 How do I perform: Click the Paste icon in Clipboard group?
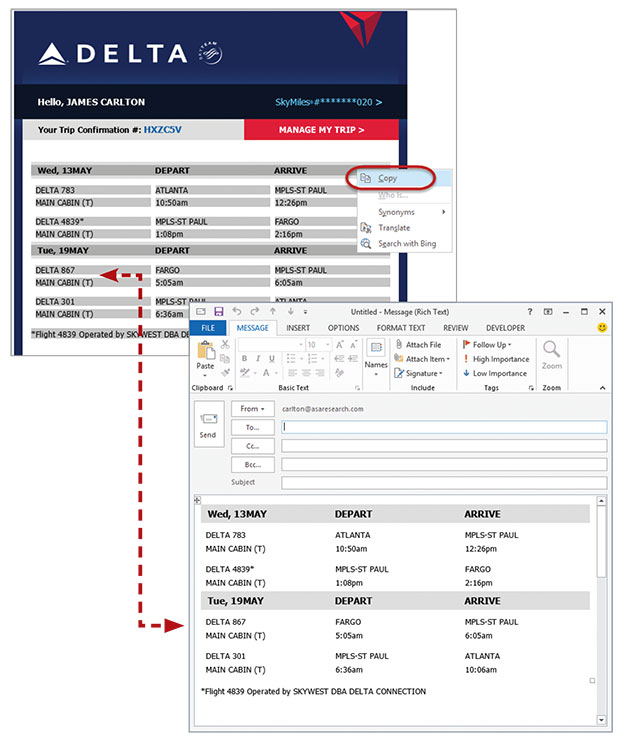[206, 353]
